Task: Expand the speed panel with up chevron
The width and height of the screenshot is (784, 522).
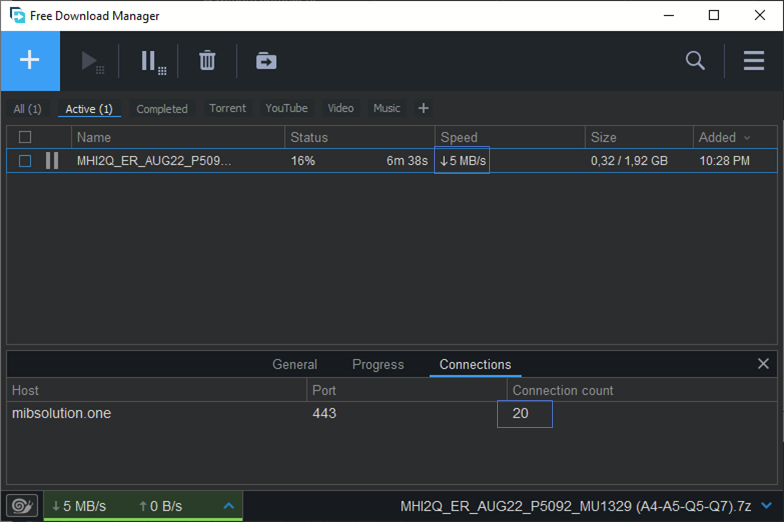Action: pos(229,506)
